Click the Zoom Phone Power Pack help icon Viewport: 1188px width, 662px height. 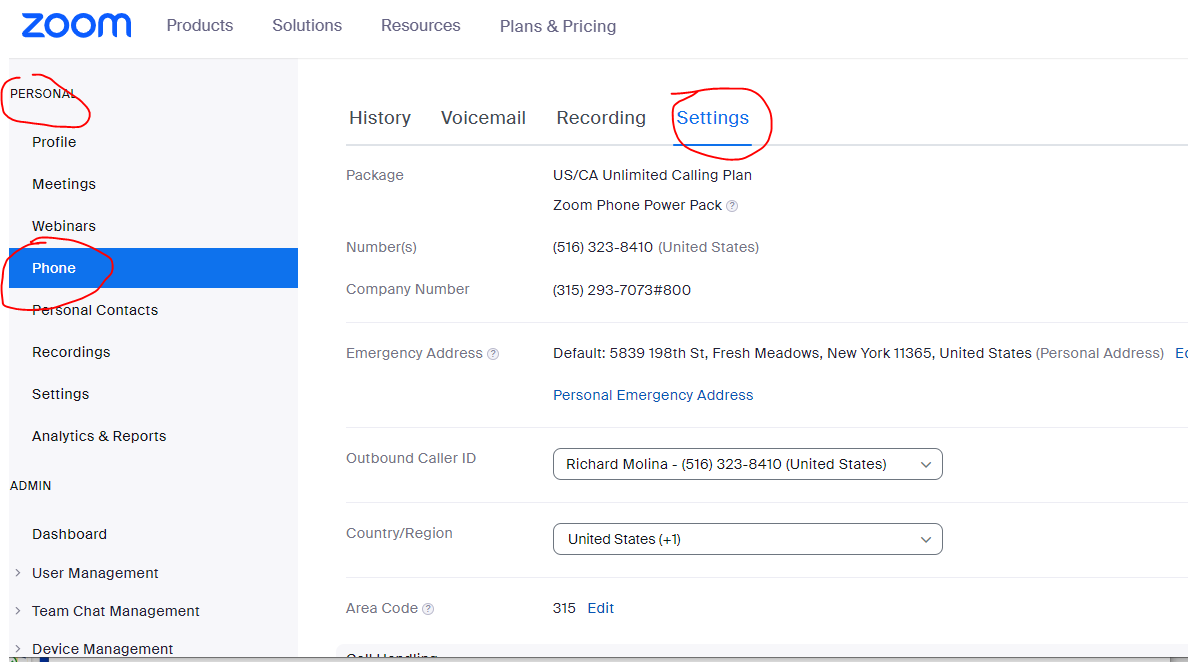click(x=732, y=206)
